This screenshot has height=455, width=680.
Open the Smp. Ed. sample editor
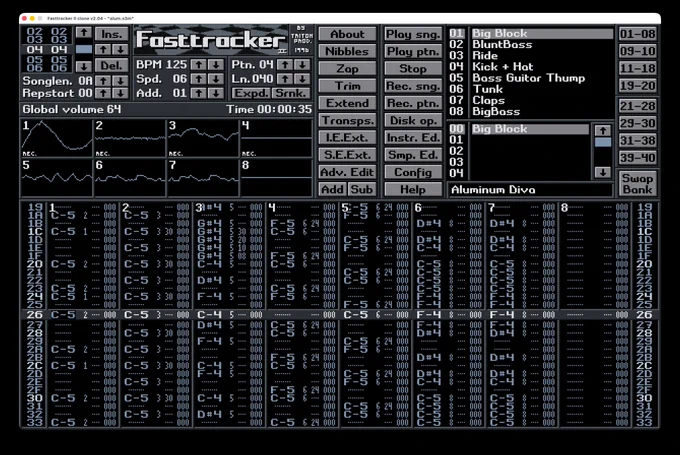click(413, 155)
